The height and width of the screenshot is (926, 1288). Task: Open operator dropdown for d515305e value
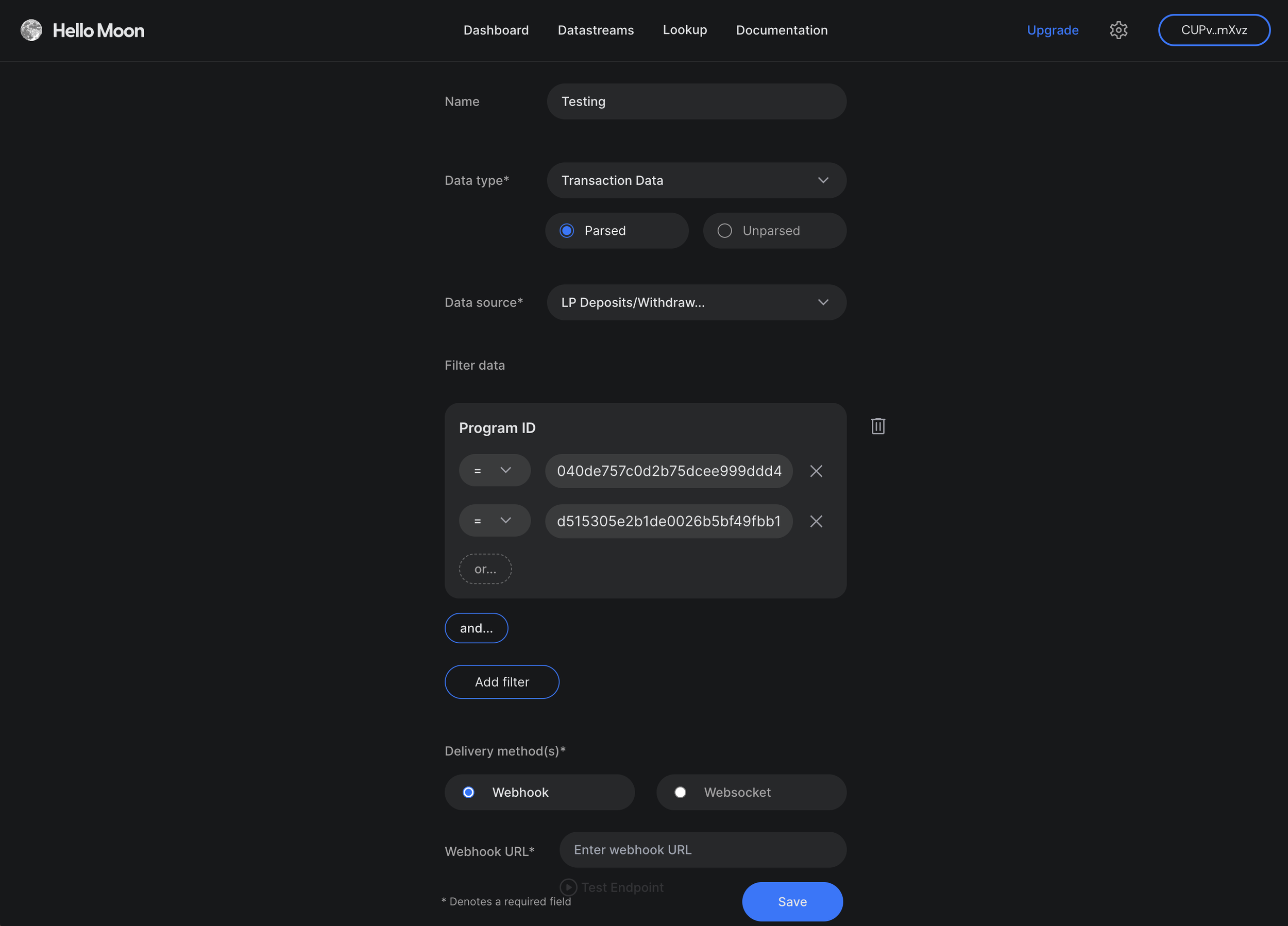coord(495,521)
